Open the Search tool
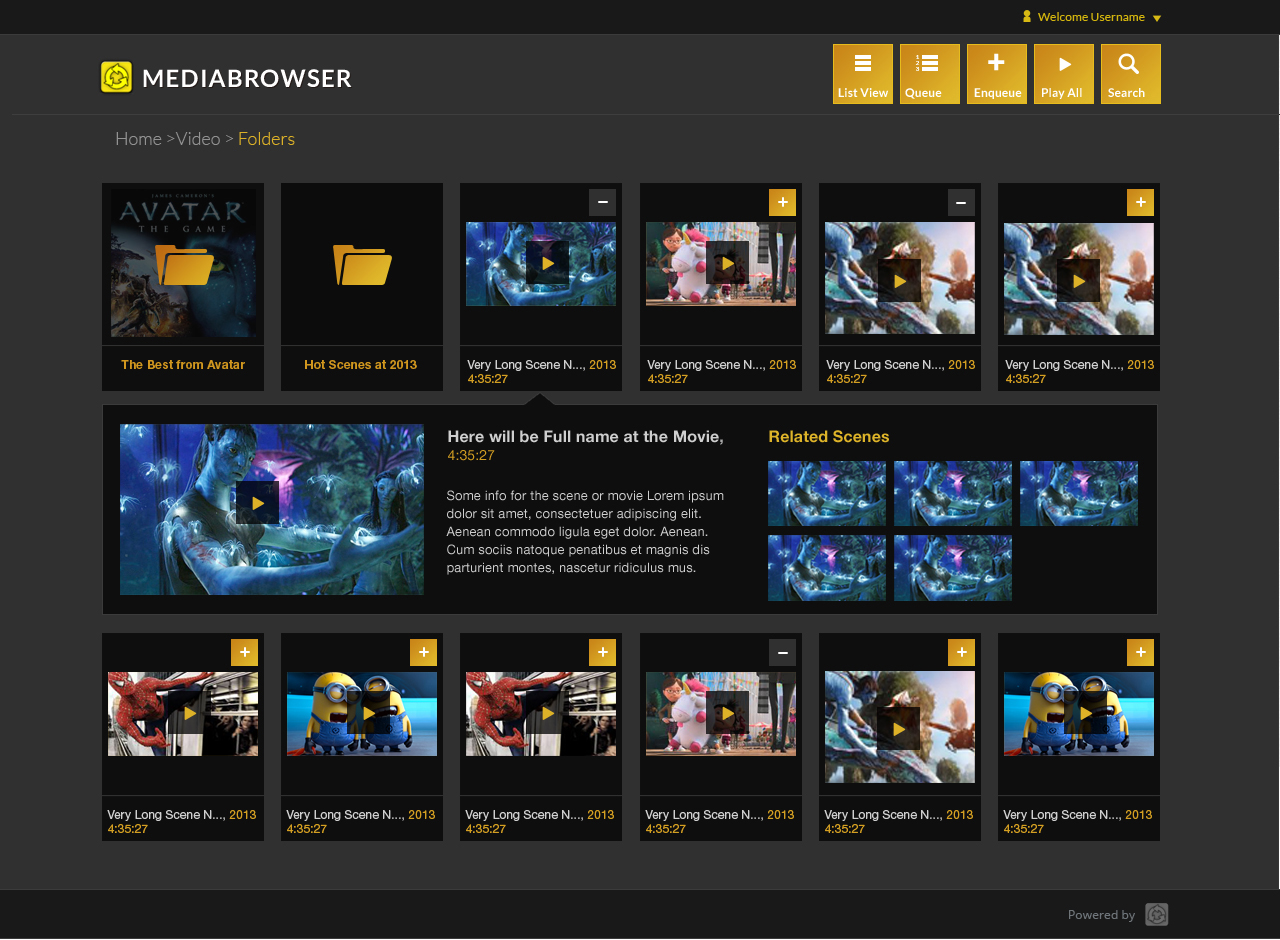Image resolution: width=1280 pixels, height=940 pixels. [x=1130, y=74]
